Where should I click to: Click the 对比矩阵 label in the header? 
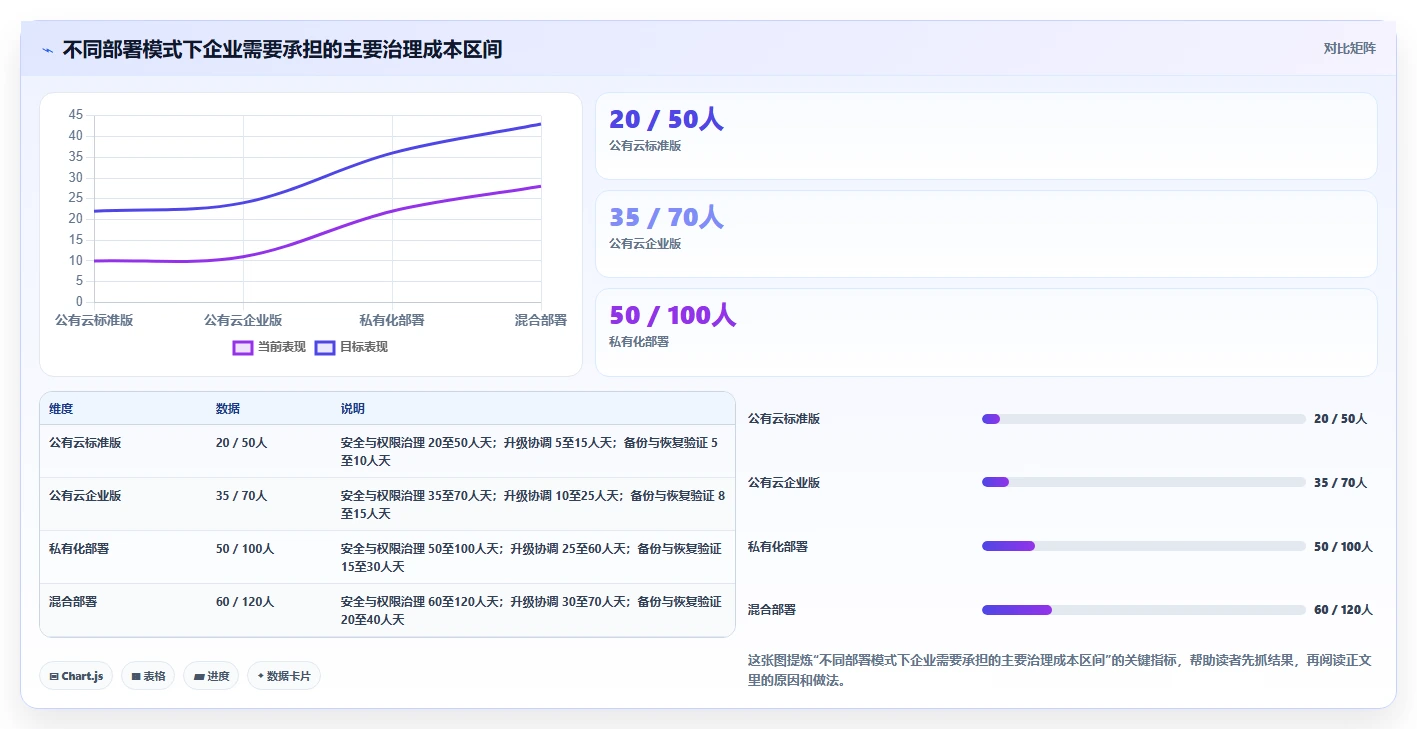[1349, 48]
